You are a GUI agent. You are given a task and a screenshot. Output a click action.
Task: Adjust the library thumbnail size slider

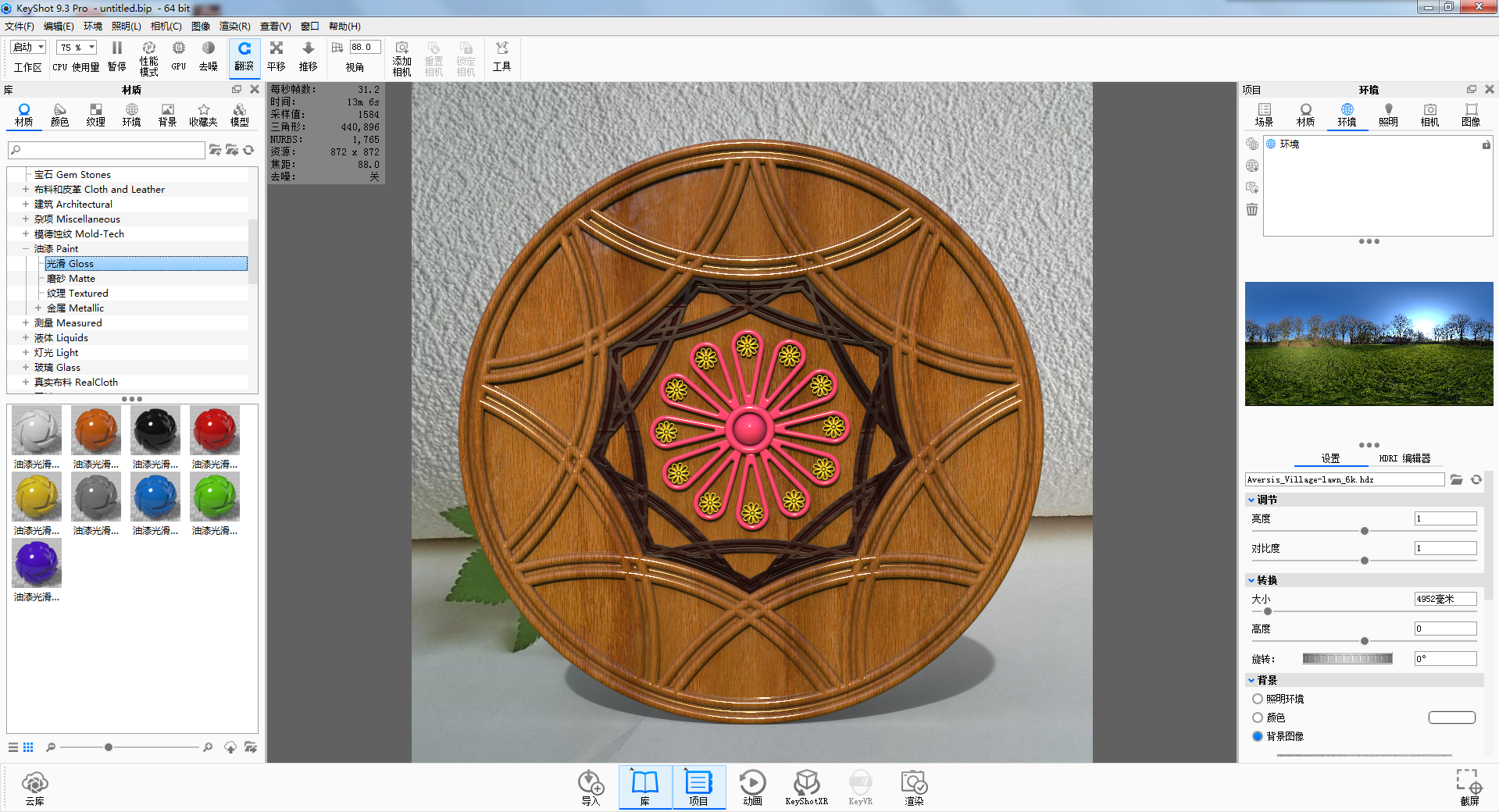point(109,747)
